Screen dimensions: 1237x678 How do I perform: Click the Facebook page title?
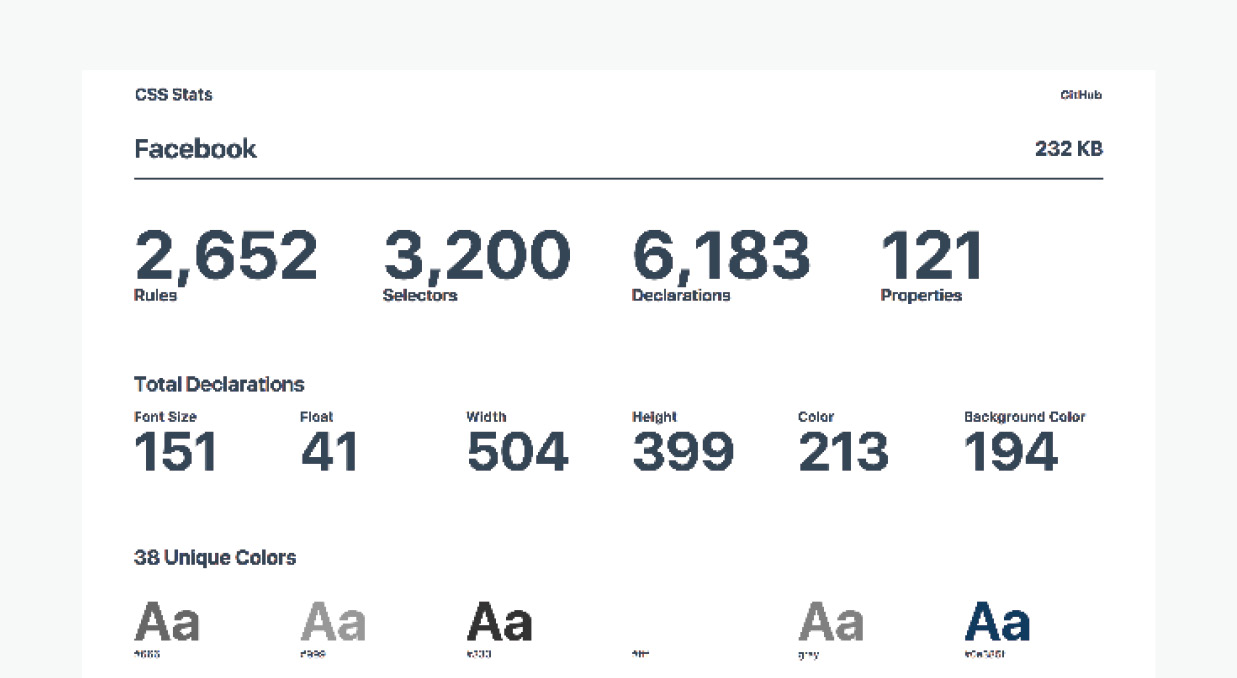pyautogui.click(x=195, y=149)
